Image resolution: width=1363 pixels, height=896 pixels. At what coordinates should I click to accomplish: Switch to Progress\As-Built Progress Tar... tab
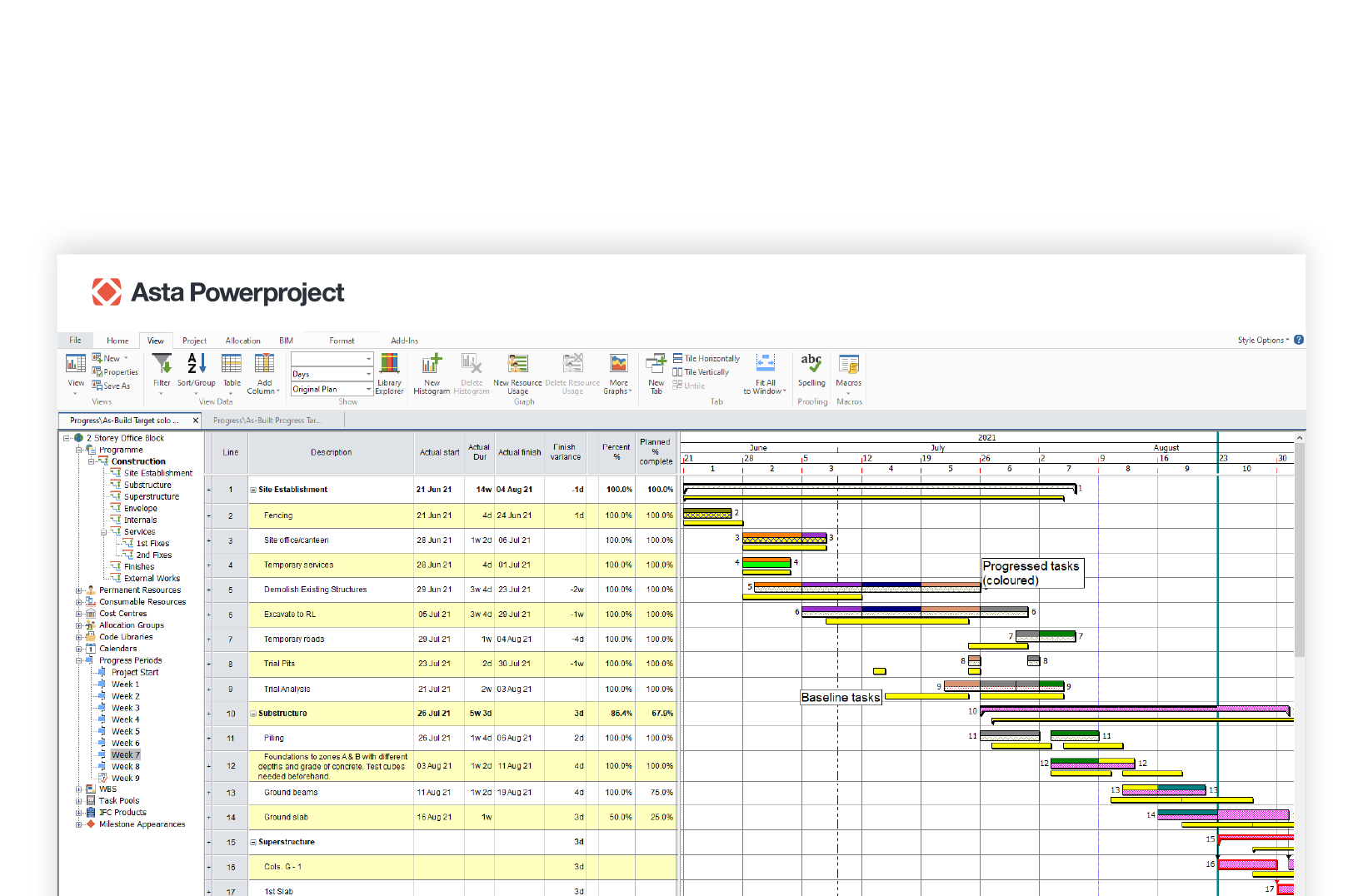267,421
